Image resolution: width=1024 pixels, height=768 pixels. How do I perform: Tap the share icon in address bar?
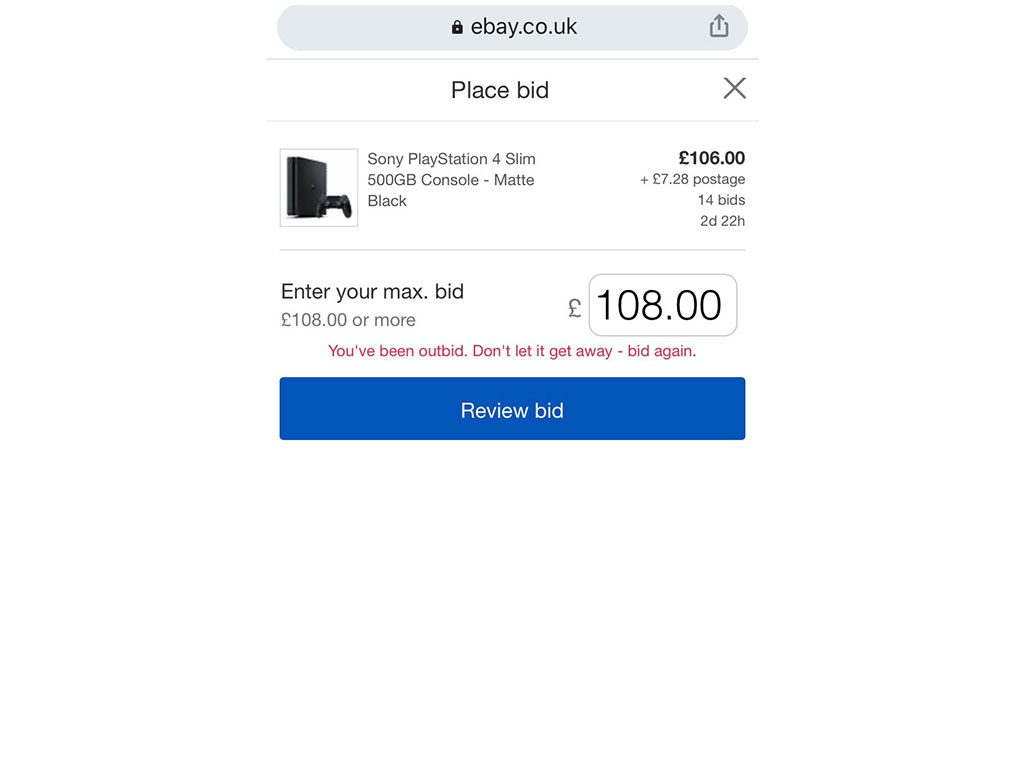click(x=718, y=26)
